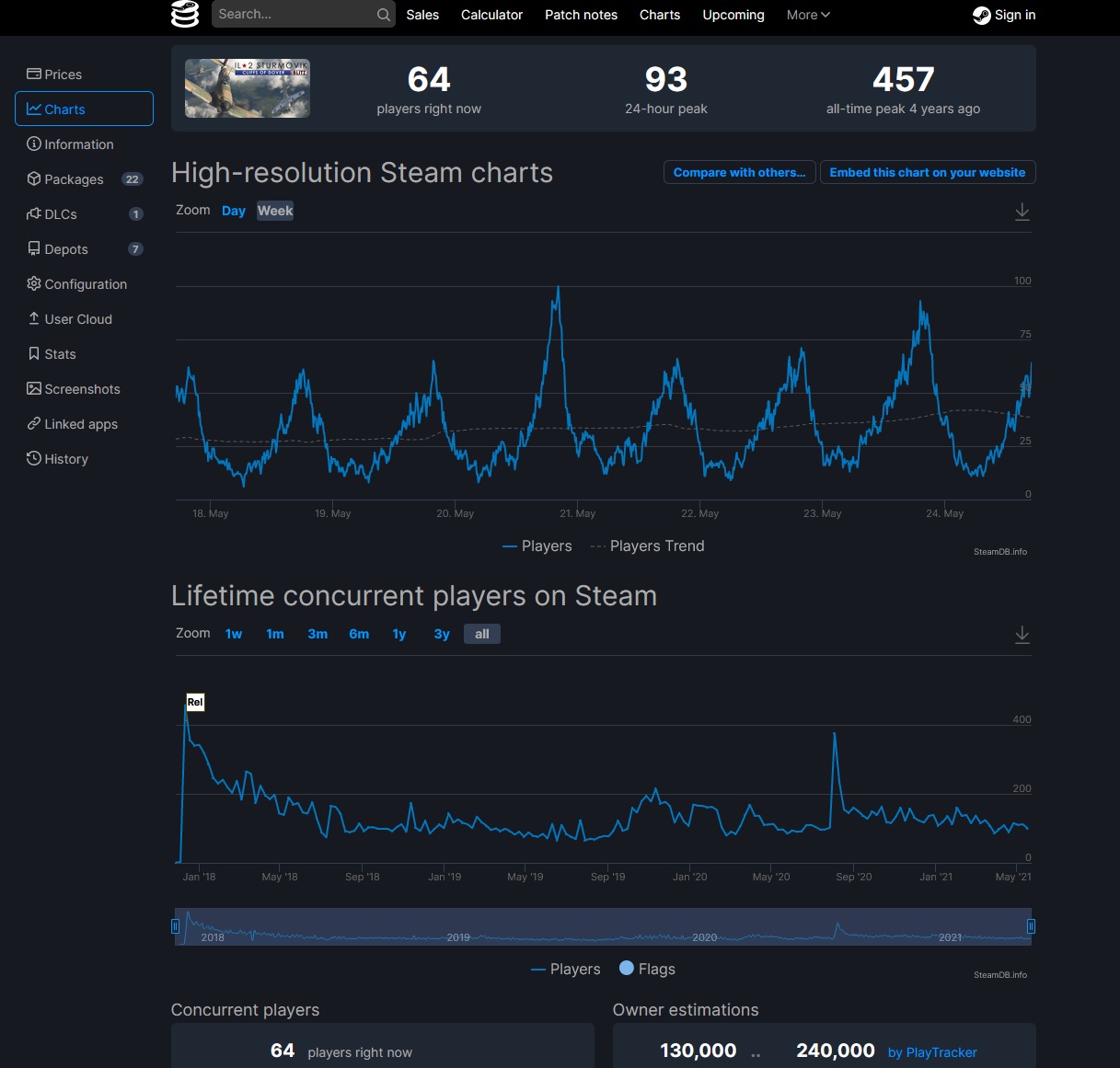Click the lifetime chart download icon

[1022, 635]
